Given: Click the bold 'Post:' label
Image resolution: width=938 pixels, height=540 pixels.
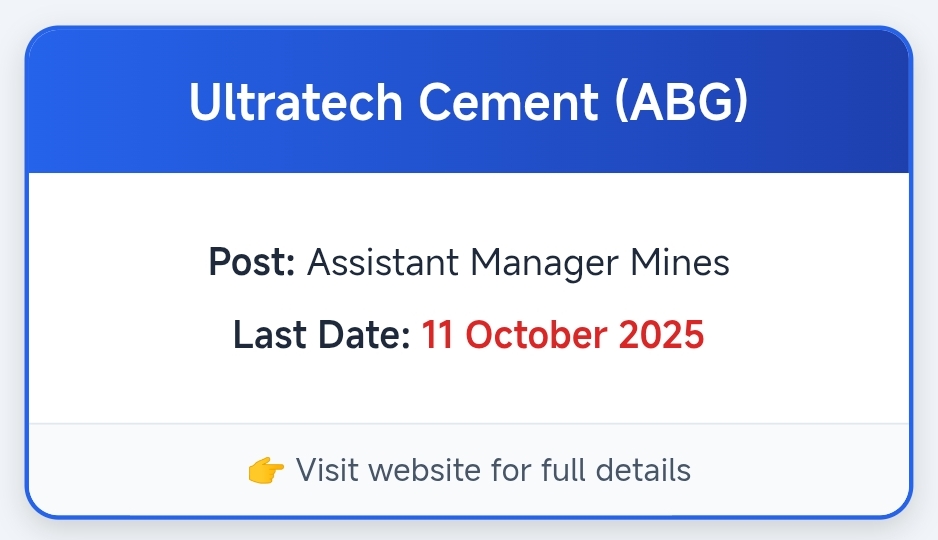Looking at the screenshot, I should tap(251, 263).
